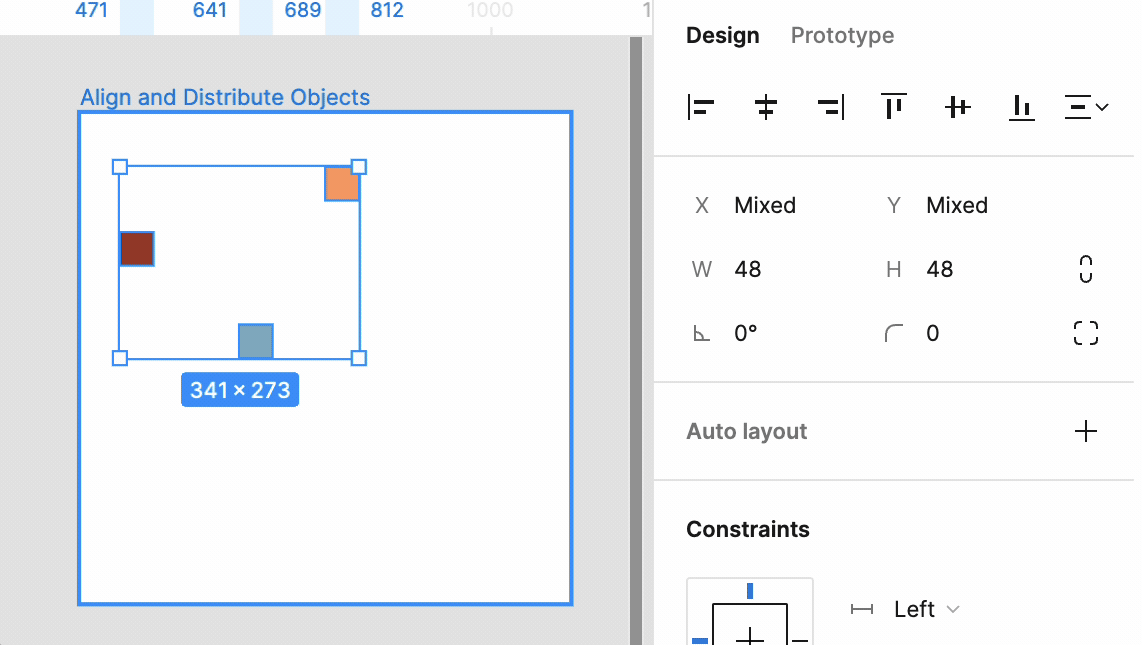Open the independent corner radius control
1142x645 pixels.
tap(1085, 333)
